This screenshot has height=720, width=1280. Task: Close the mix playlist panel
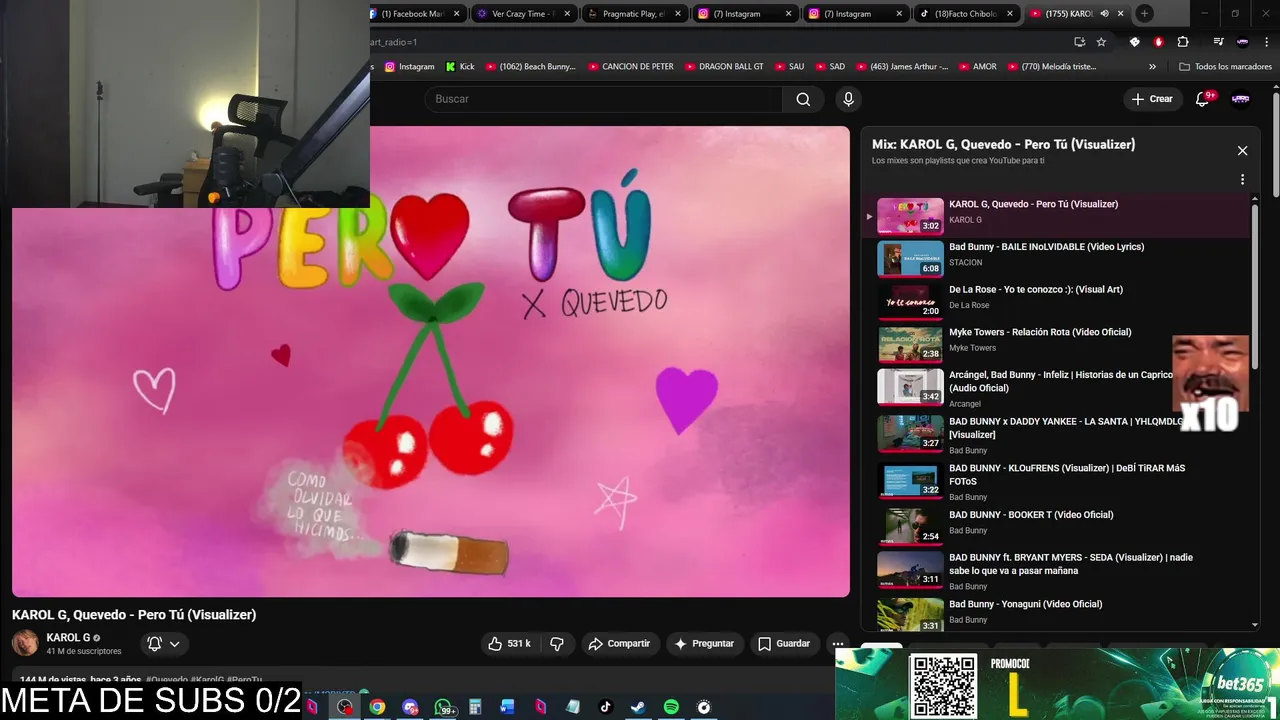(1242, 151)
